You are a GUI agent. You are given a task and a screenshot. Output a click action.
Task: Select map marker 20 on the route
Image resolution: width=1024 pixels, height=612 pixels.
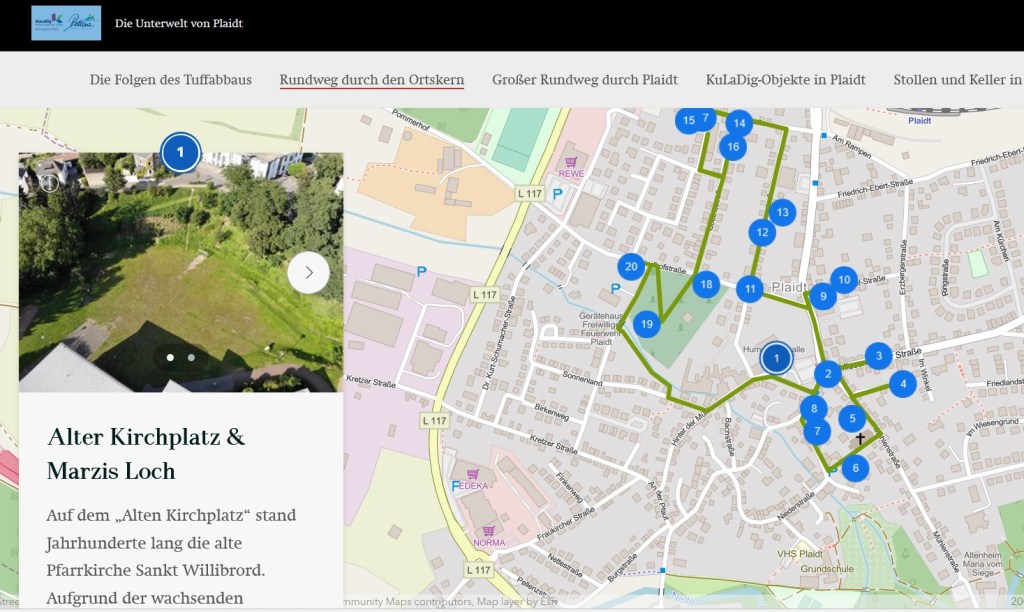click(x=630, y=267)
